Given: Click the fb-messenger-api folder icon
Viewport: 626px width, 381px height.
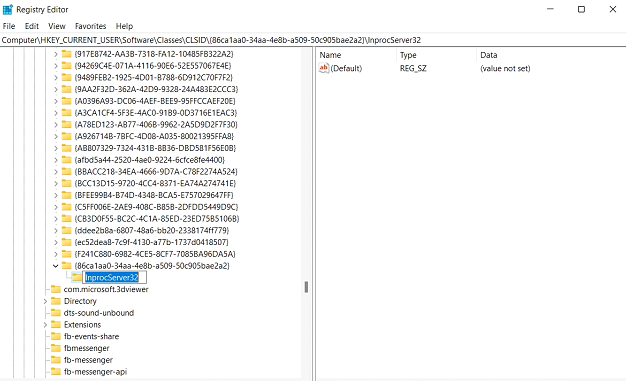Looking at the screenshot, I should [56, 372].
